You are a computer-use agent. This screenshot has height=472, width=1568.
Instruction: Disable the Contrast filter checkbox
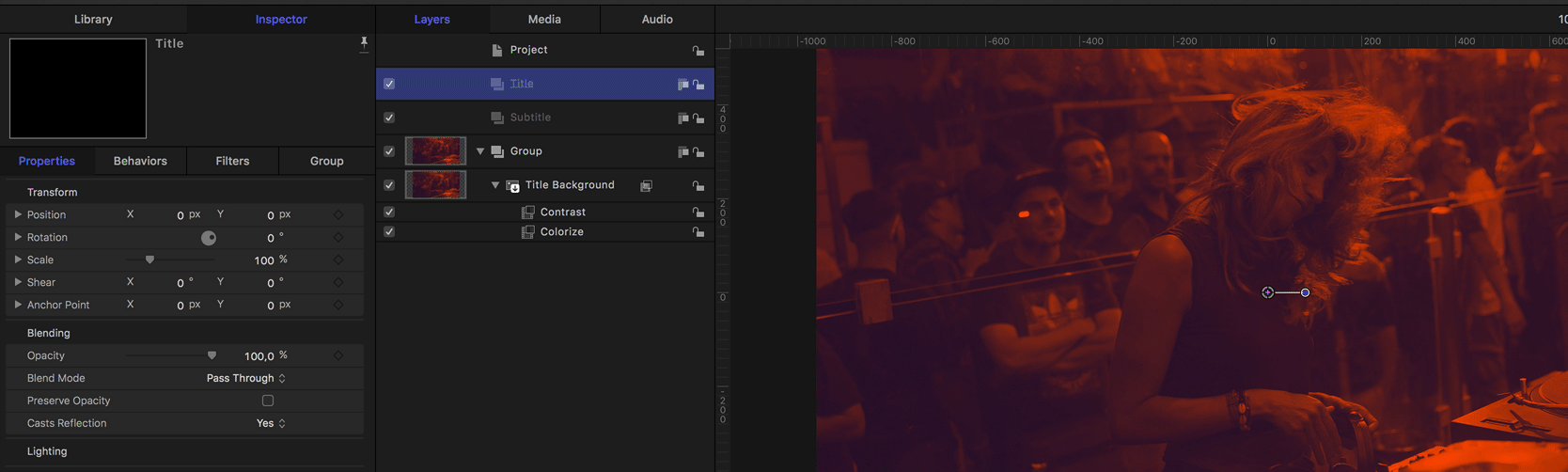point(389,212)
